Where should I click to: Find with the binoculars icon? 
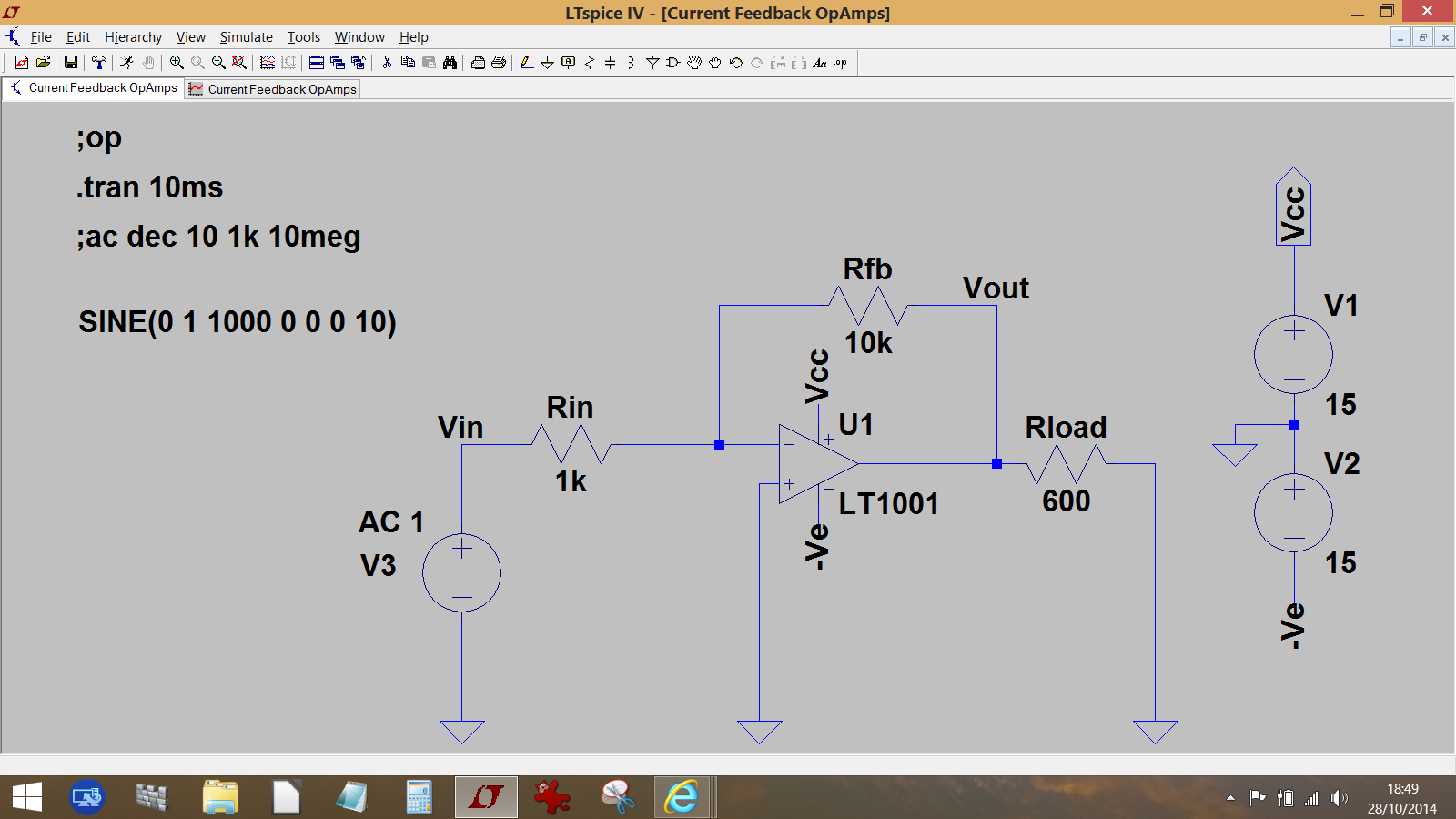(x=450, y=63)
